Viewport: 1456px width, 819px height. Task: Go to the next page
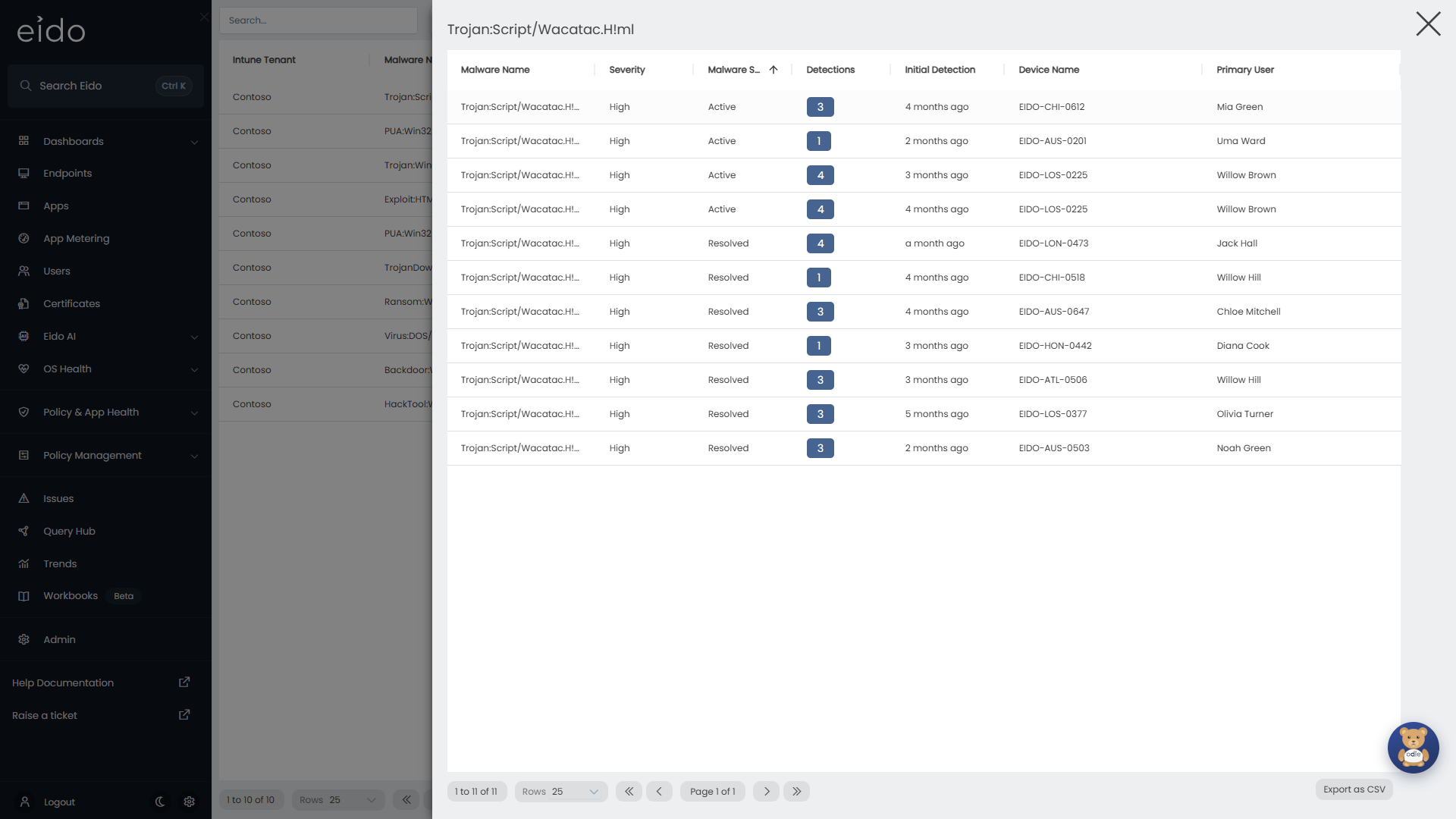[767, 792]
